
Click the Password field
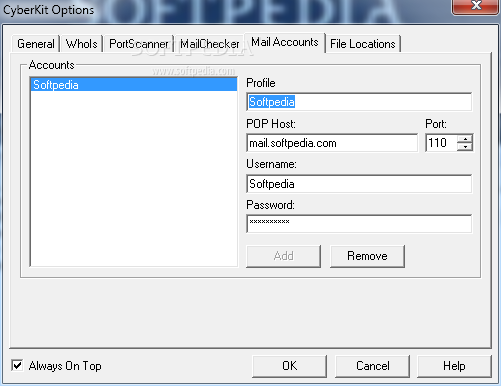(x=359, y=224)
